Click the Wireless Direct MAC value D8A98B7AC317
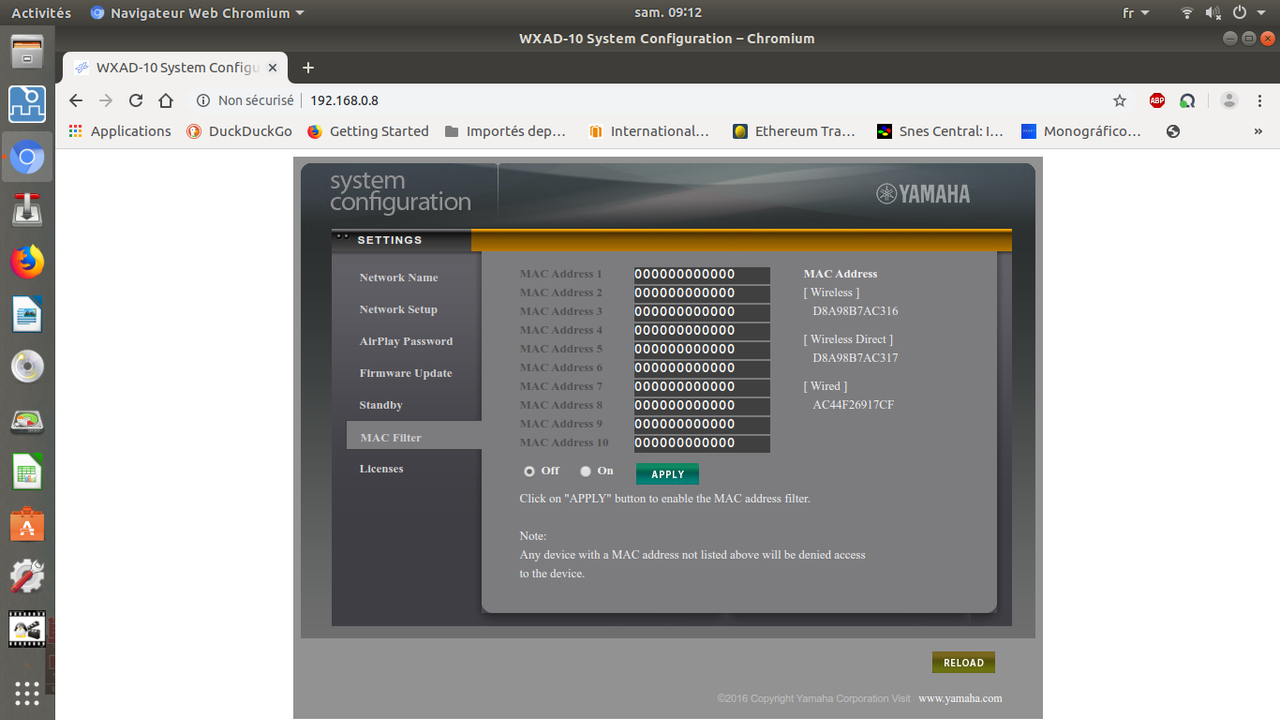The height and width of the screenshot is (720, 1280). pos(855,357)
